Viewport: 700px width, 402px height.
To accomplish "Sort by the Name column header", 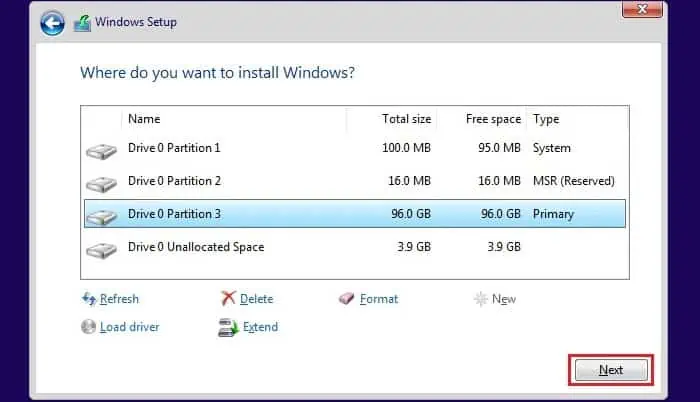I will click(144, 119).
